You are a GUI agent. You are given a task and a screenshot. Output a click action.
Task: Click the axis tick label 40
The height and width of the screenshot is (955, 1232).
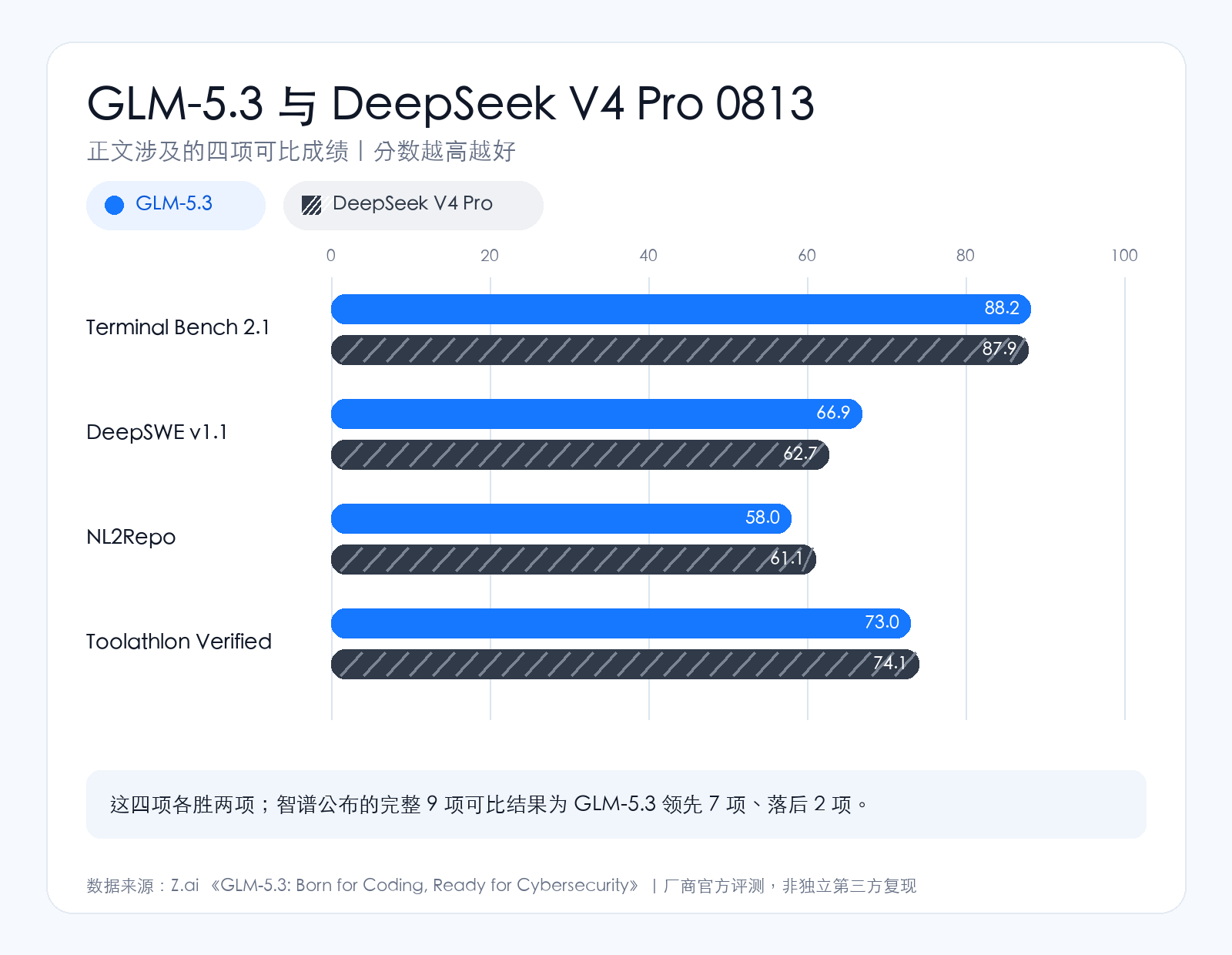(x=648, y=256)
